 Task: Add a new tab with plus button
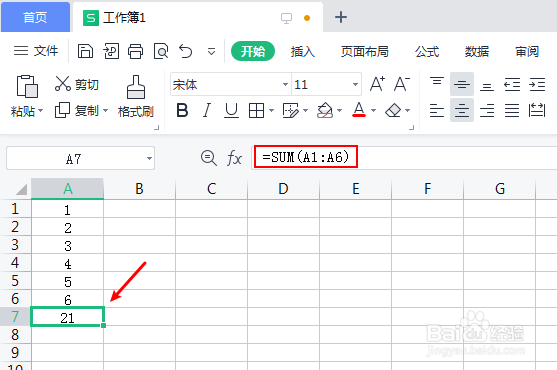point(341,17)
